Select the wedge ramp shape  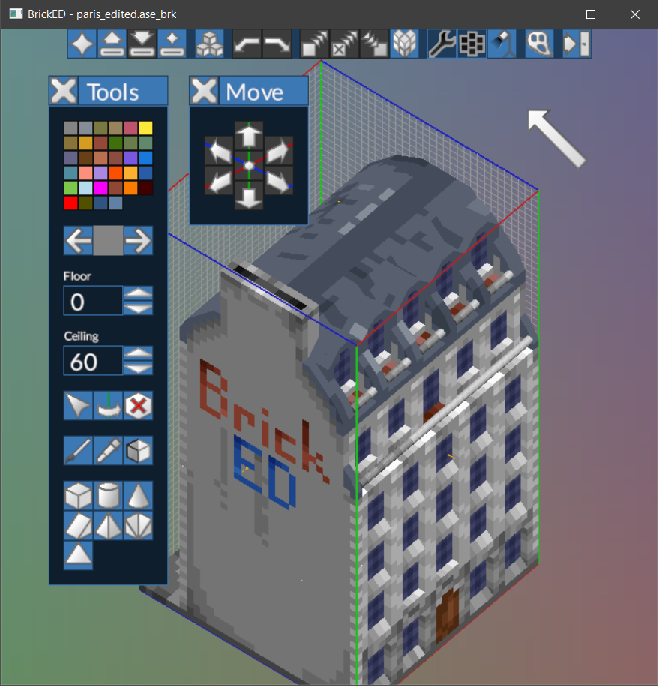(78, 525)
